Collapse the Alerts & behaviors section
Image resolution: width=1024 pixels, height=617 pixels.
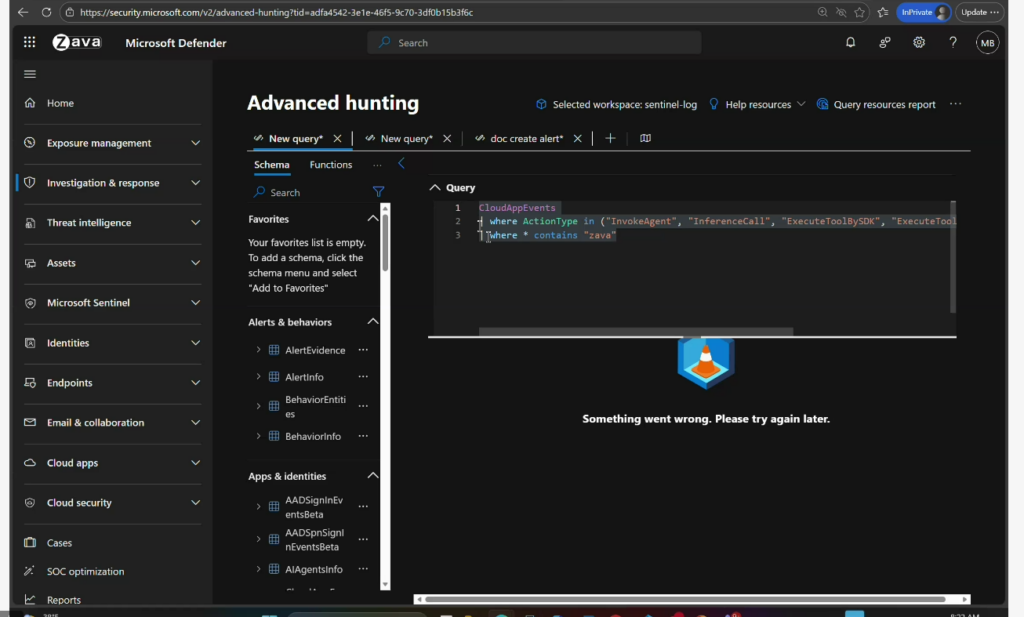tap(373, 322)
